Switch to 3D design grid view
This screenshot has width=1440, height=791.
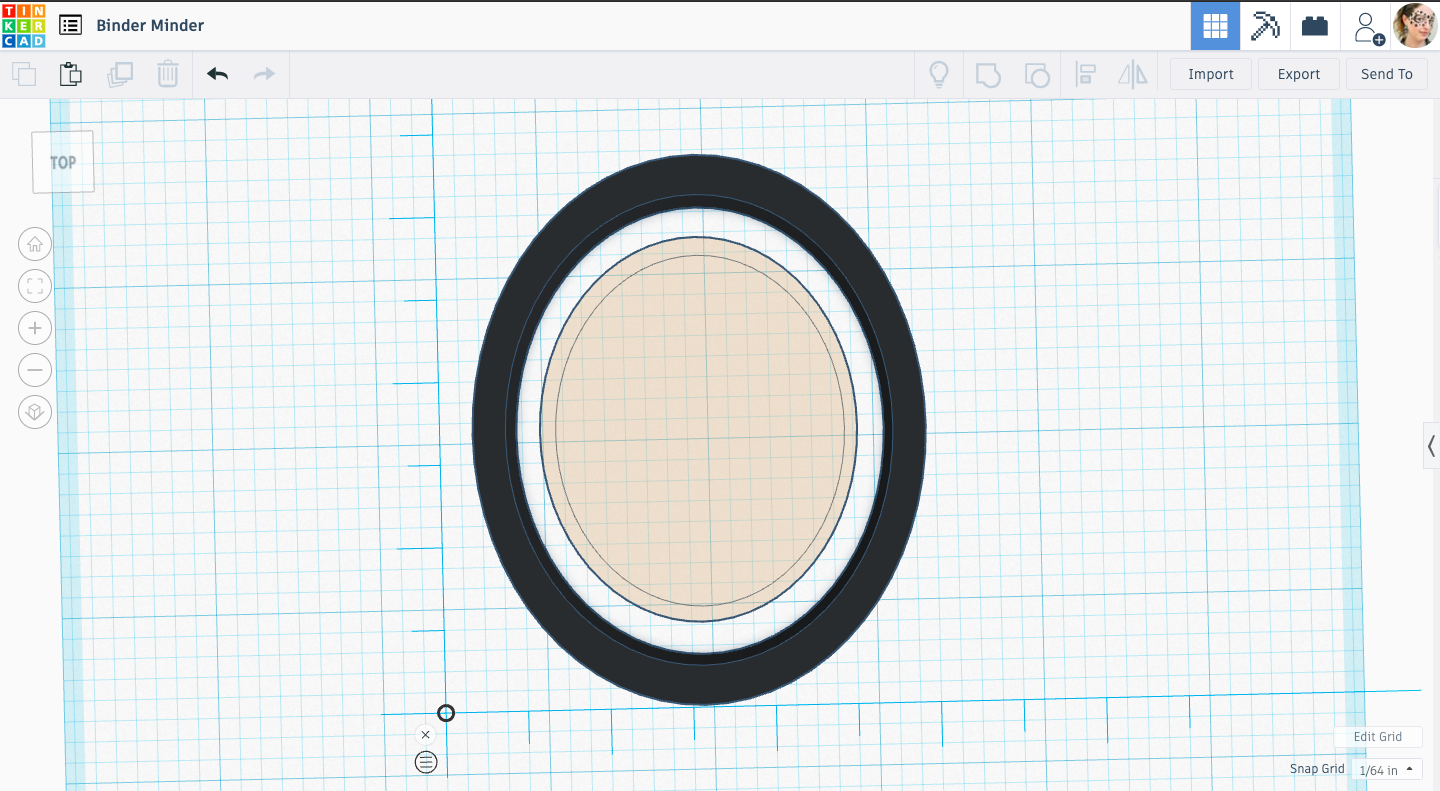point(1215,26)
